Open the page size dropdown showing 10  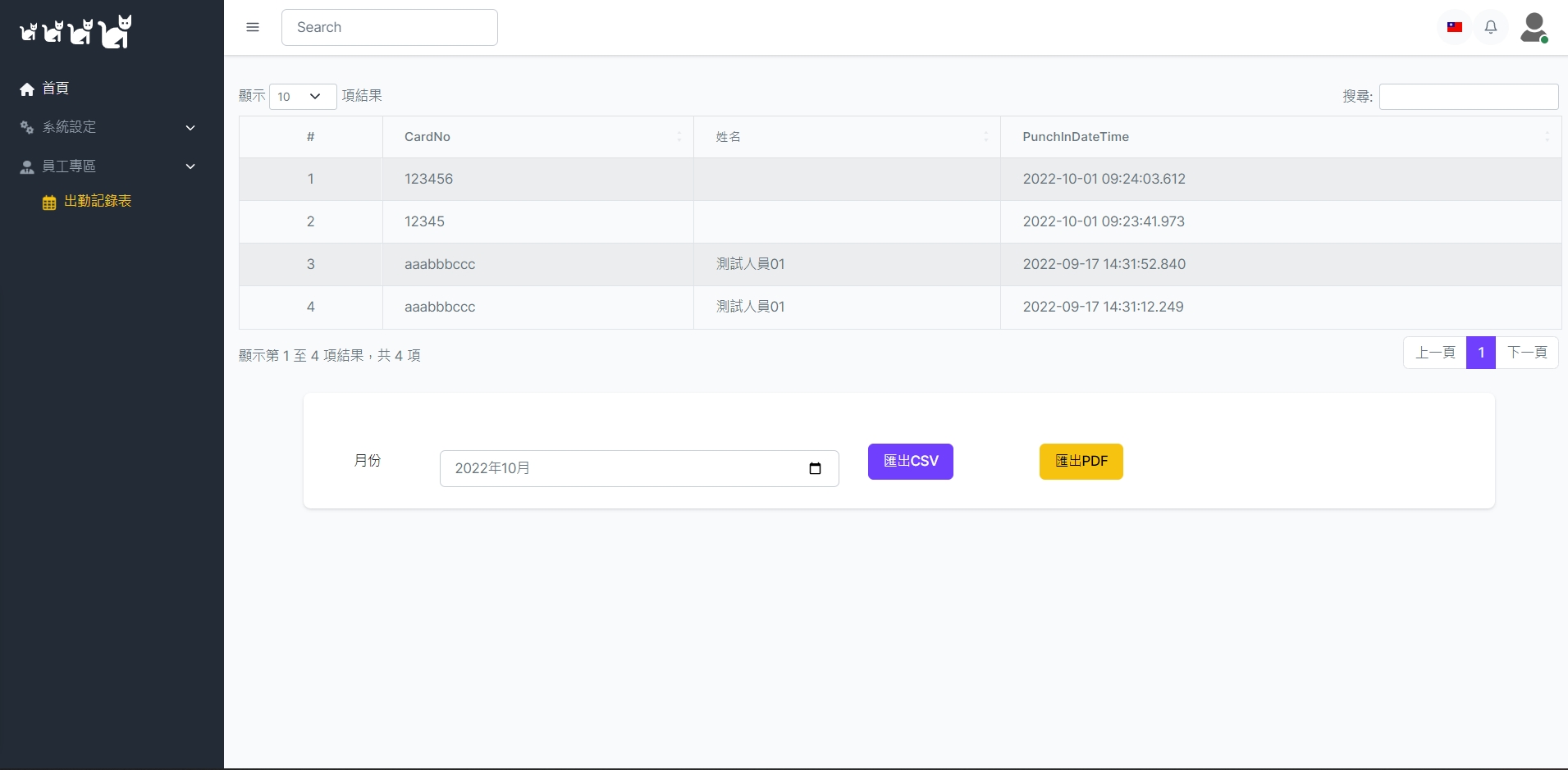pos(303,96)
